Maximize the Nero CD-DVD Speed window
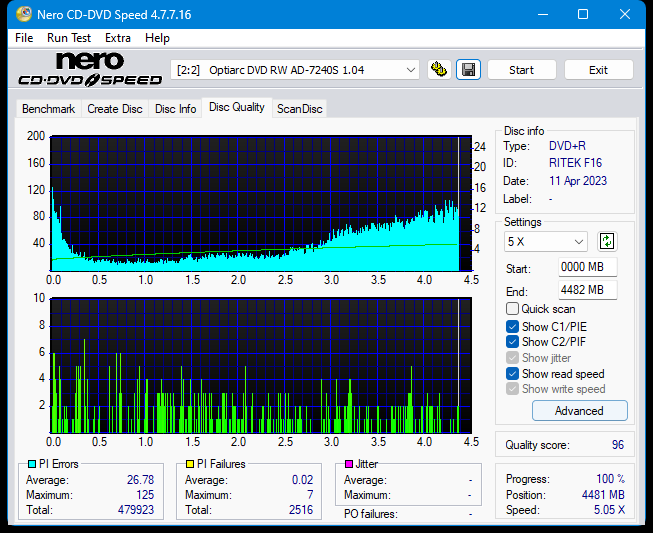This screenshot has height=533, width=653. coord(583,14)
